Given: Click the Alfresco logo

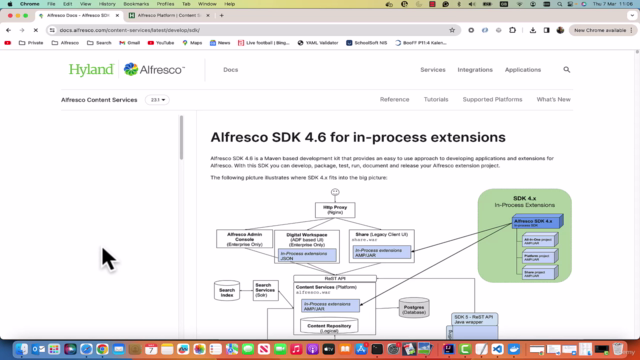Looking at the screenshot, I should (x=154, y=70).
